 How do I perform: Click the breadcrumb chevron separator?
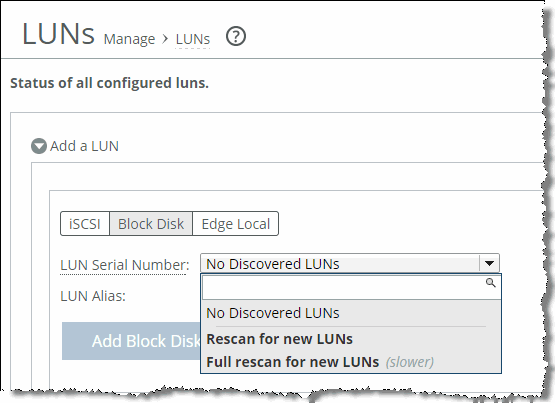165,39
